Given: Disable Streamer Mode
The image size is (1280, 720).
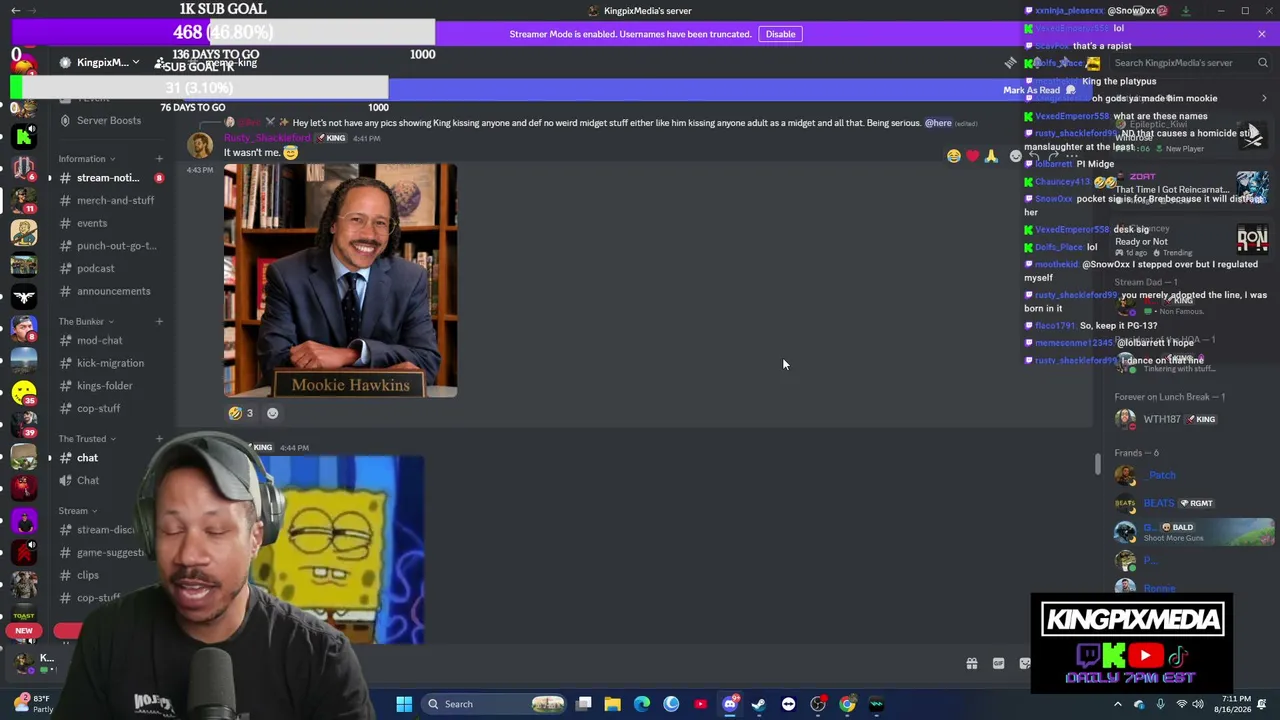Looking at the screenshot, I should point(780,34).
